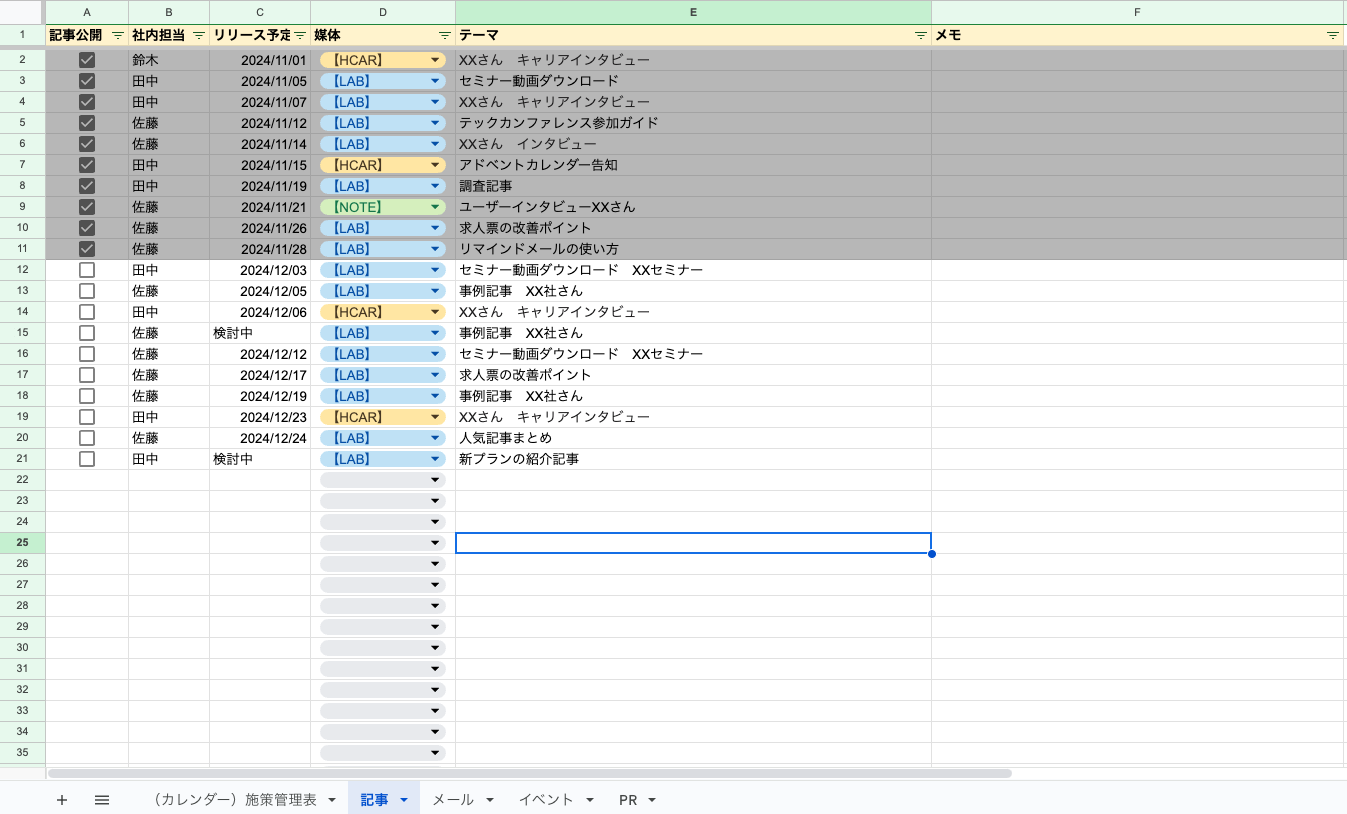Open the filter for メモ column
The width and height of the screenshot is (1347, 814).
tap(1333, 35)
